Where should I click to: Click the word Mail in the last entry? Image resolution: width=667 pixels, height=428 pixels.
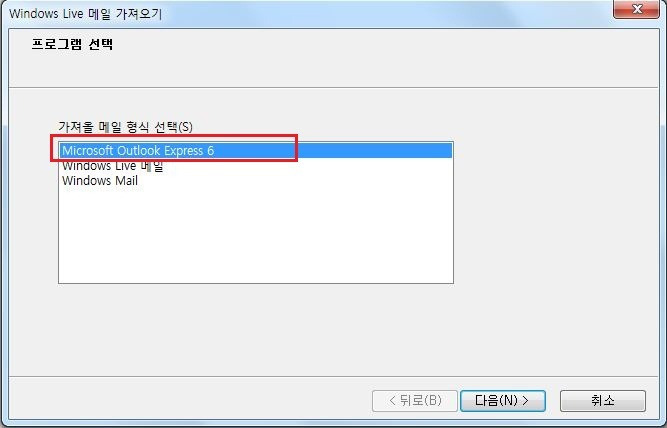tap(126, 180)
